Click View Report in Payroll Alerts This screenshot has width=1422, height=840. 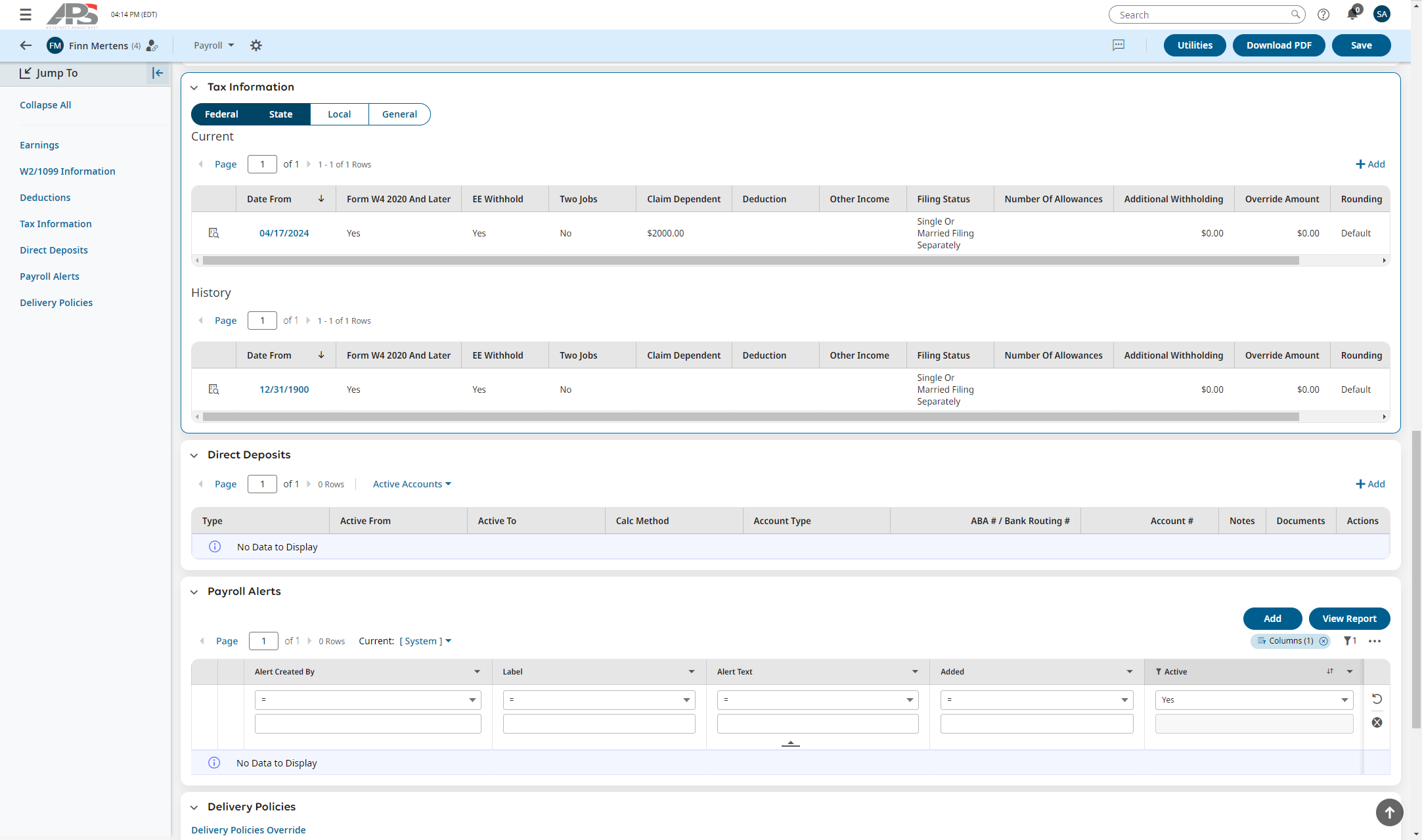point(1349,619)
